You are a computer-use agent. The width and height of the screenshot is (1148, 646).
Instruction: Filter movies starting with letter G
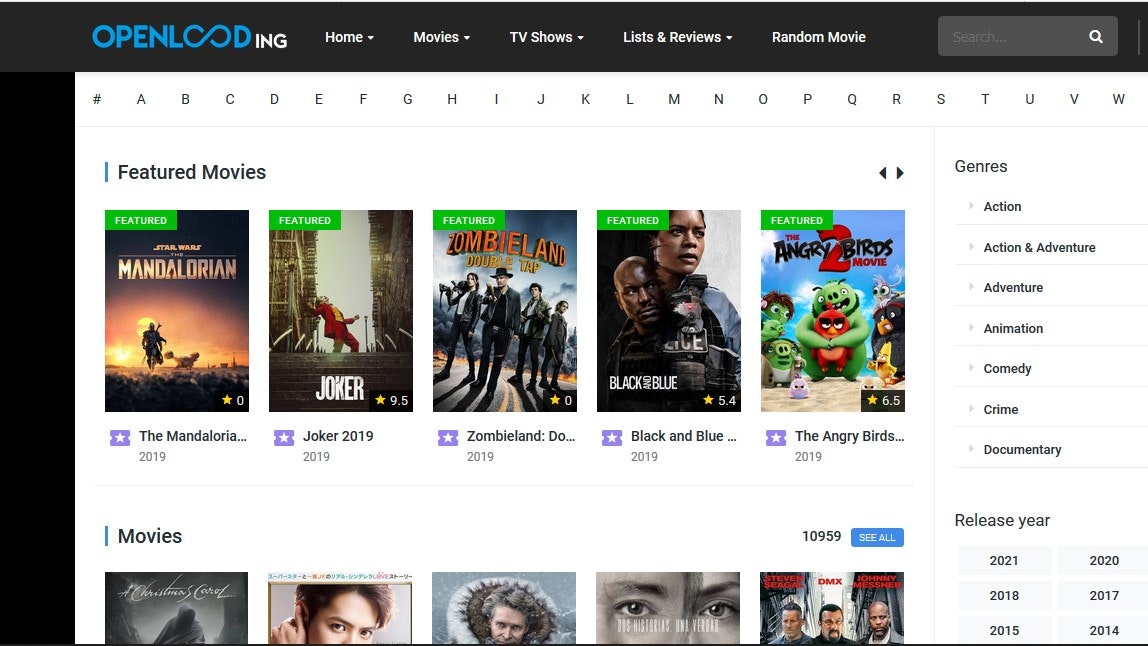pos(408,99)
